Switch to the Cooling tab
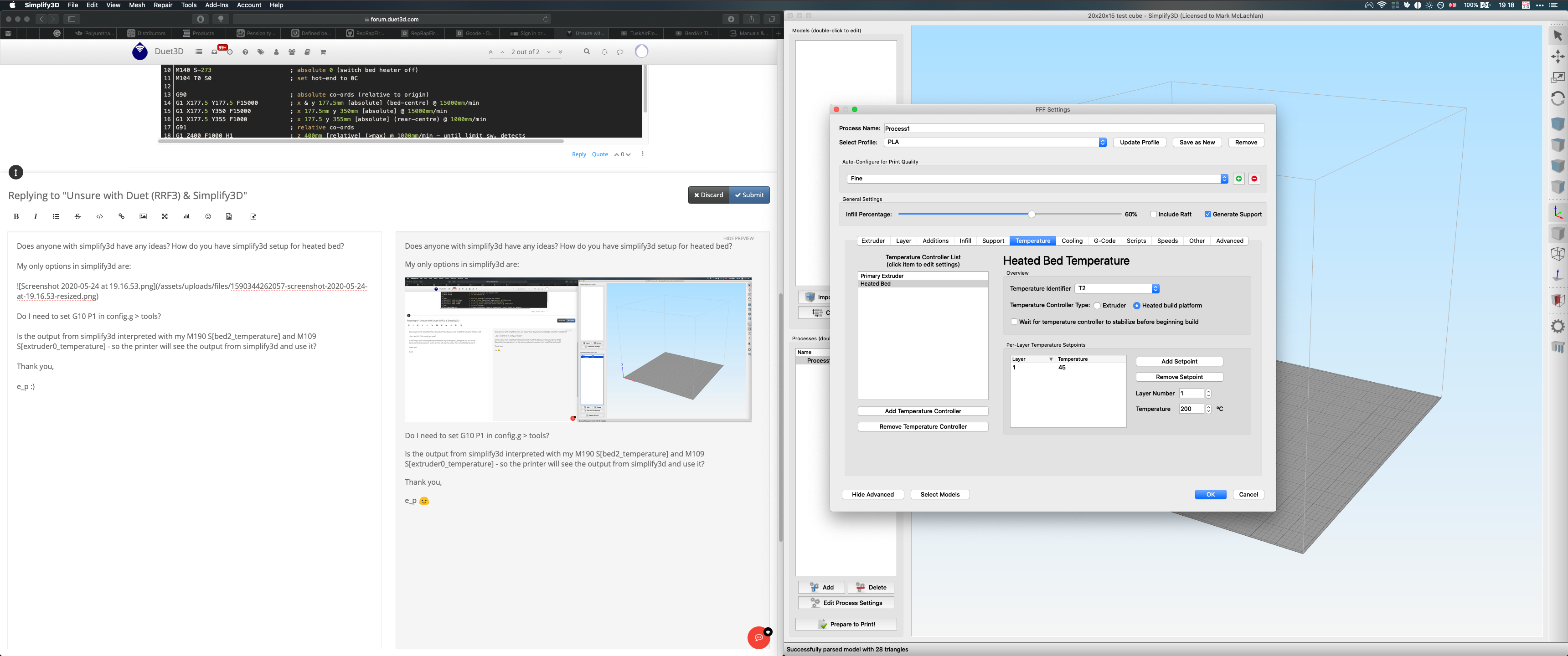 [1072, 241]
